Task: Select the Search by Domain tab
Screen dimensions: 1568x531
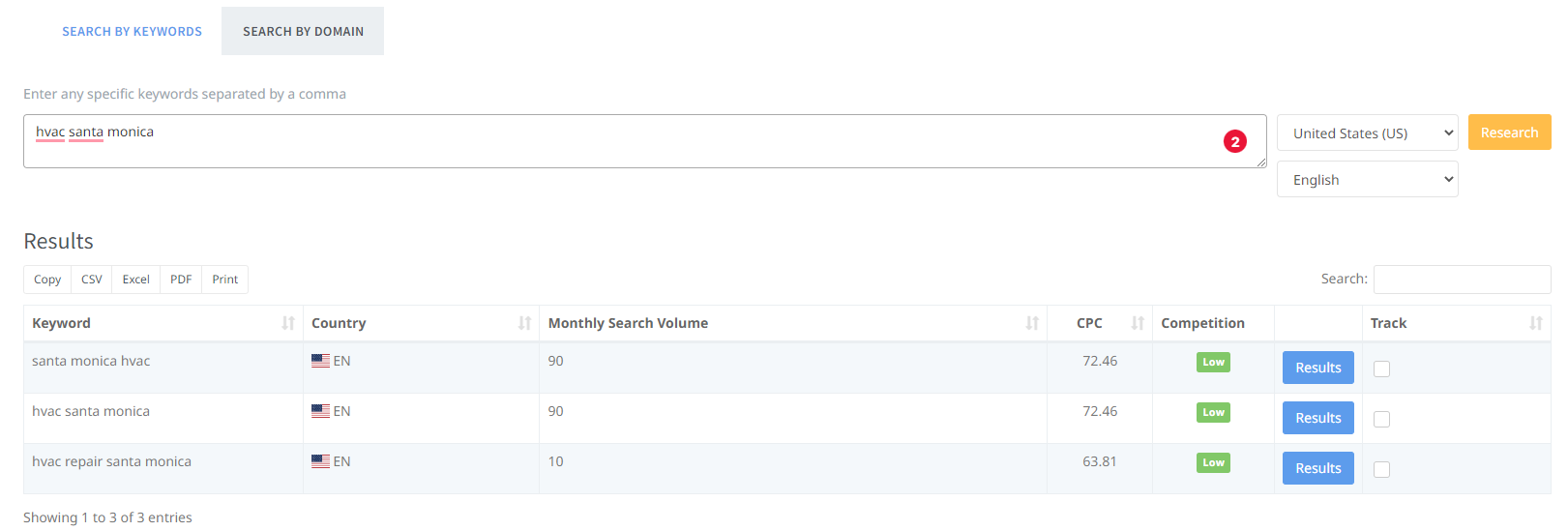Action: [303, 31]
